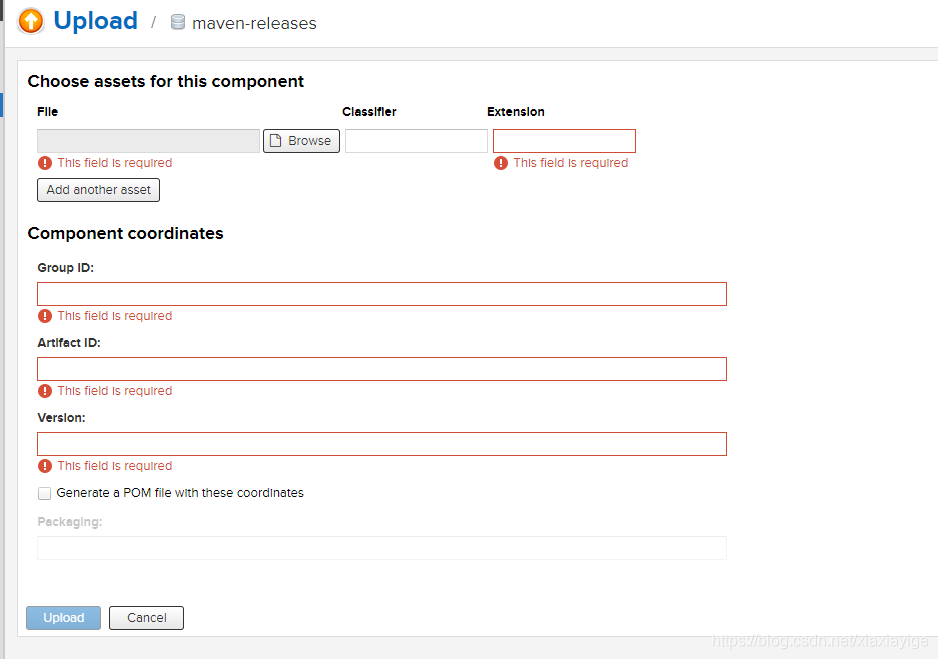The image size is (938, 659).
Task: Click the orange Upload arrow icon
Action: [x=31, y=21]
